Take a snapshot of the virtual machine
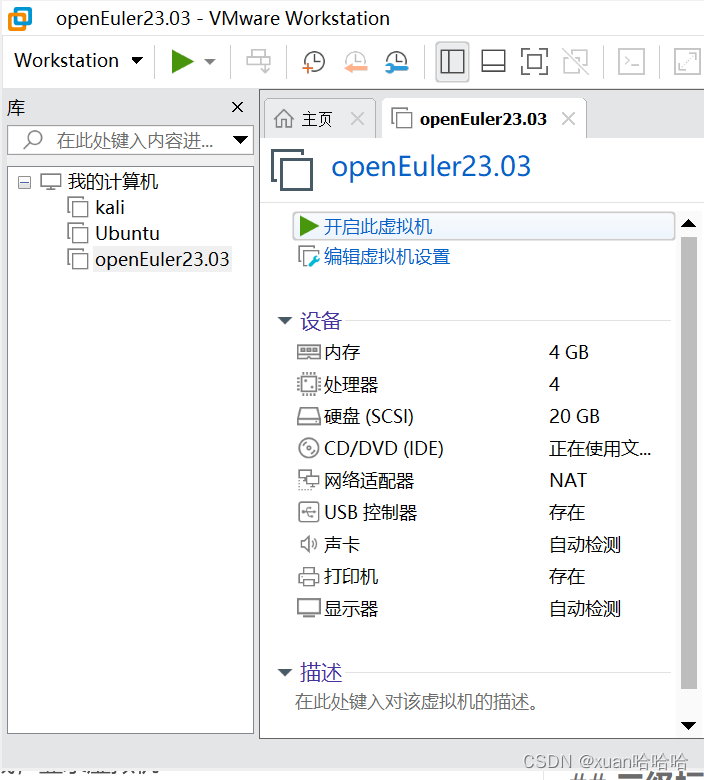 313,62
